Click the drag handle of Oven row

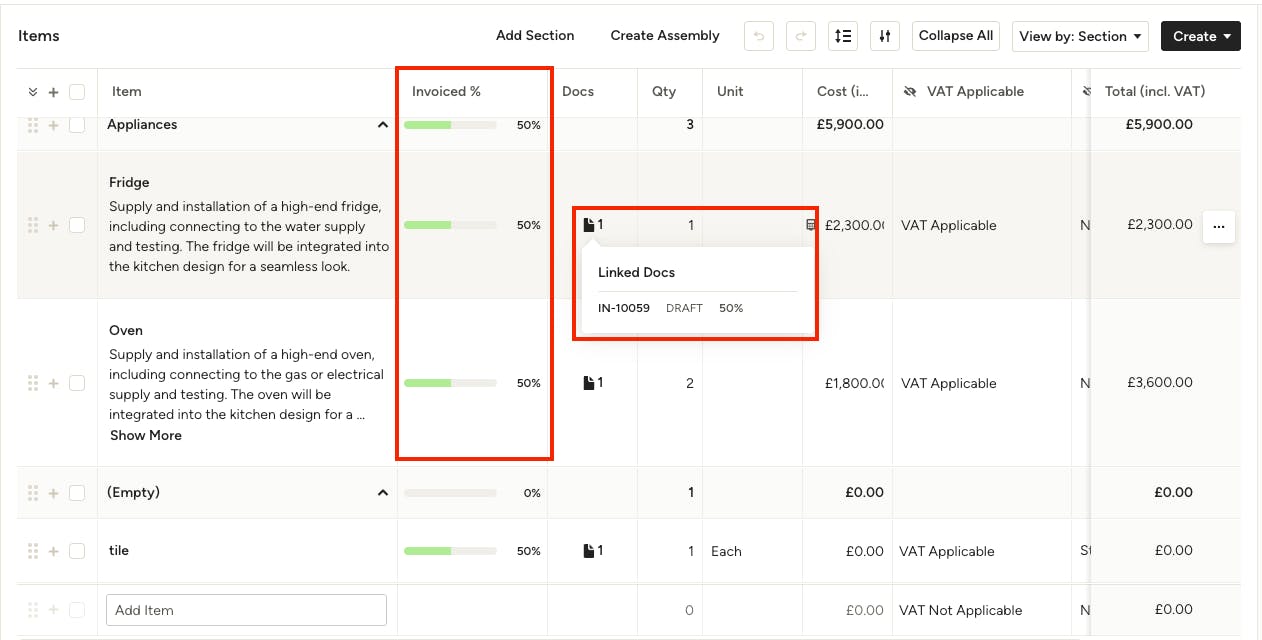pos(33,383)
